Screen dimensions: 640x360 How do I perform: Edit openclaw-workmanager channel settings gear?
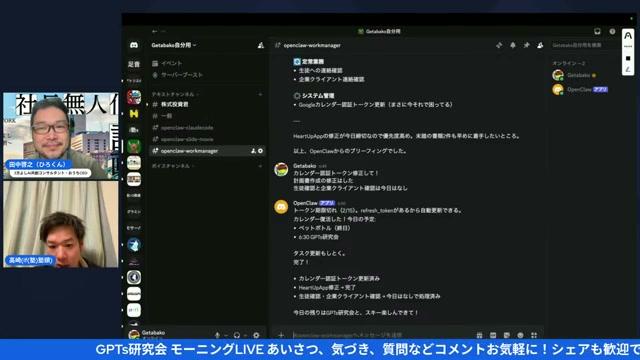click(260, 151)
